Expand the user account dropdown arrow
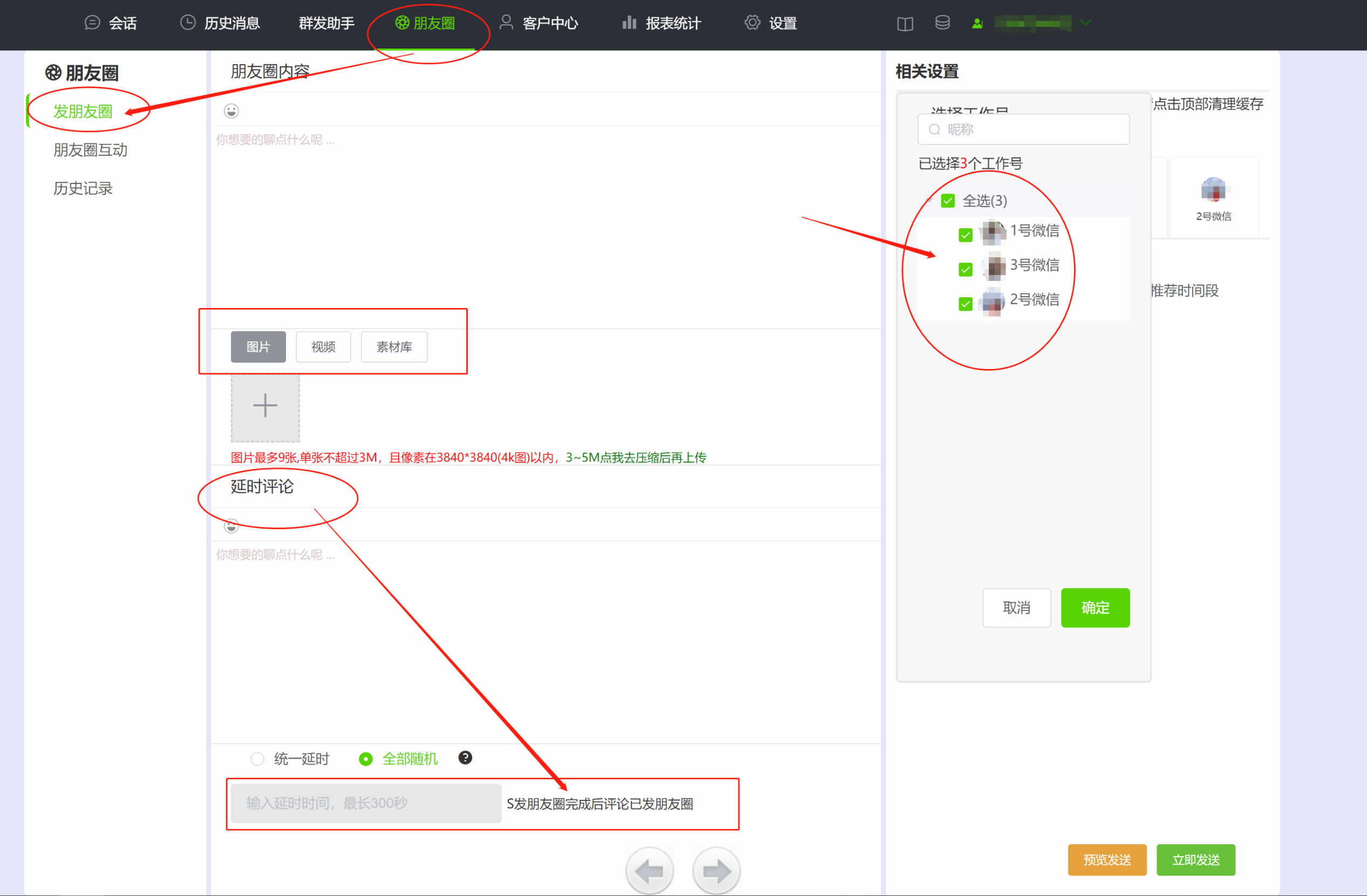Viewport: 1367px width, 896px height. point(1085,23)
